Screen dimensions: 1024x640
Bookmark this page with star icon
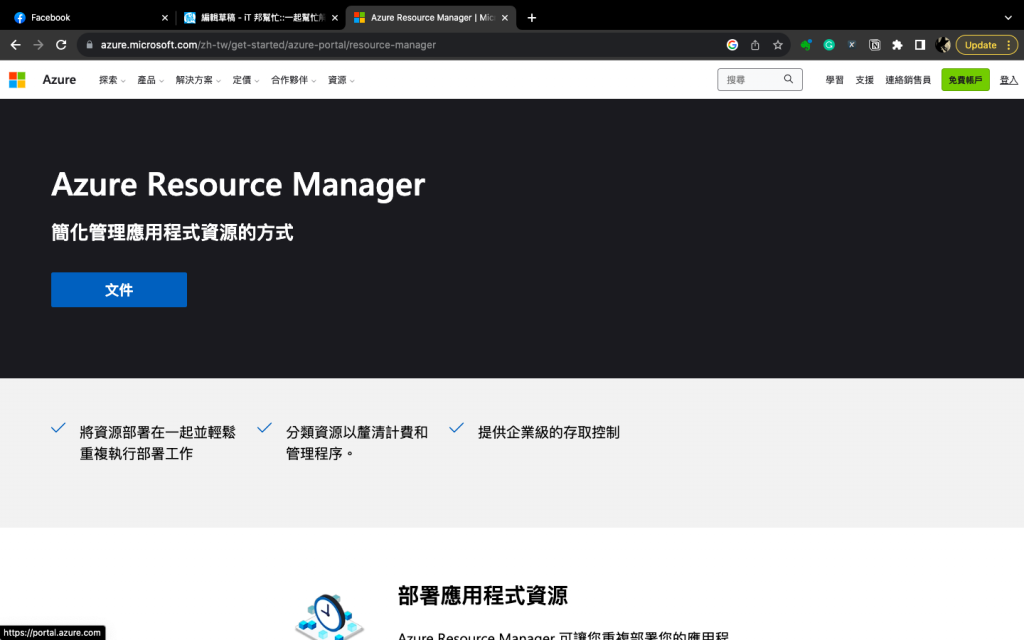coord(778,45)
